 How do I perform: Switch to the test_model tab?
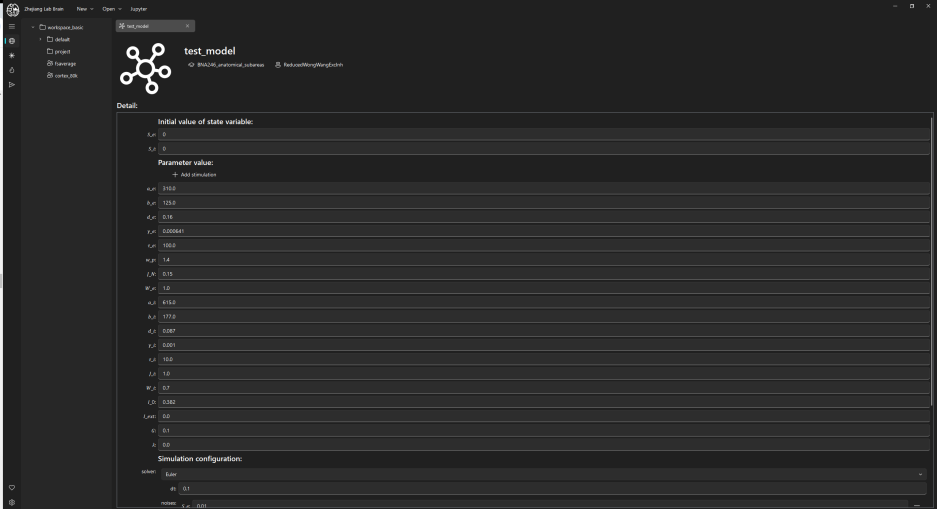coord(155,26)
